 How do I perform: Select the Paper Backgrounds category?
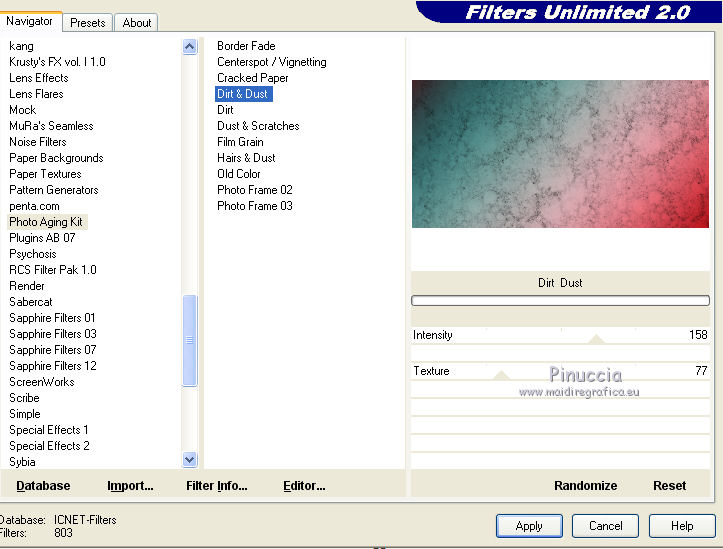tap(56, 158)
